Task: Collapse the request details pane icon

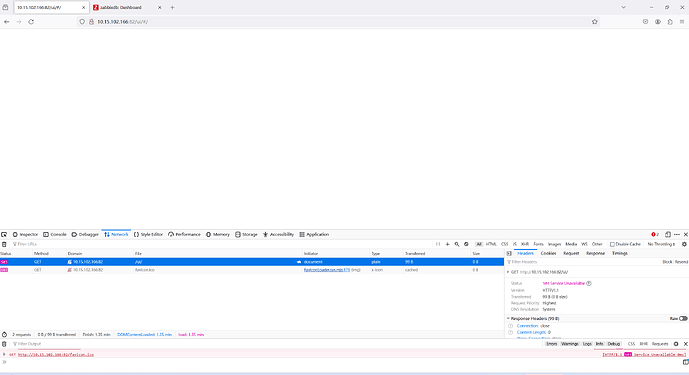Action: pyautogui.click(x=509, y=254)
